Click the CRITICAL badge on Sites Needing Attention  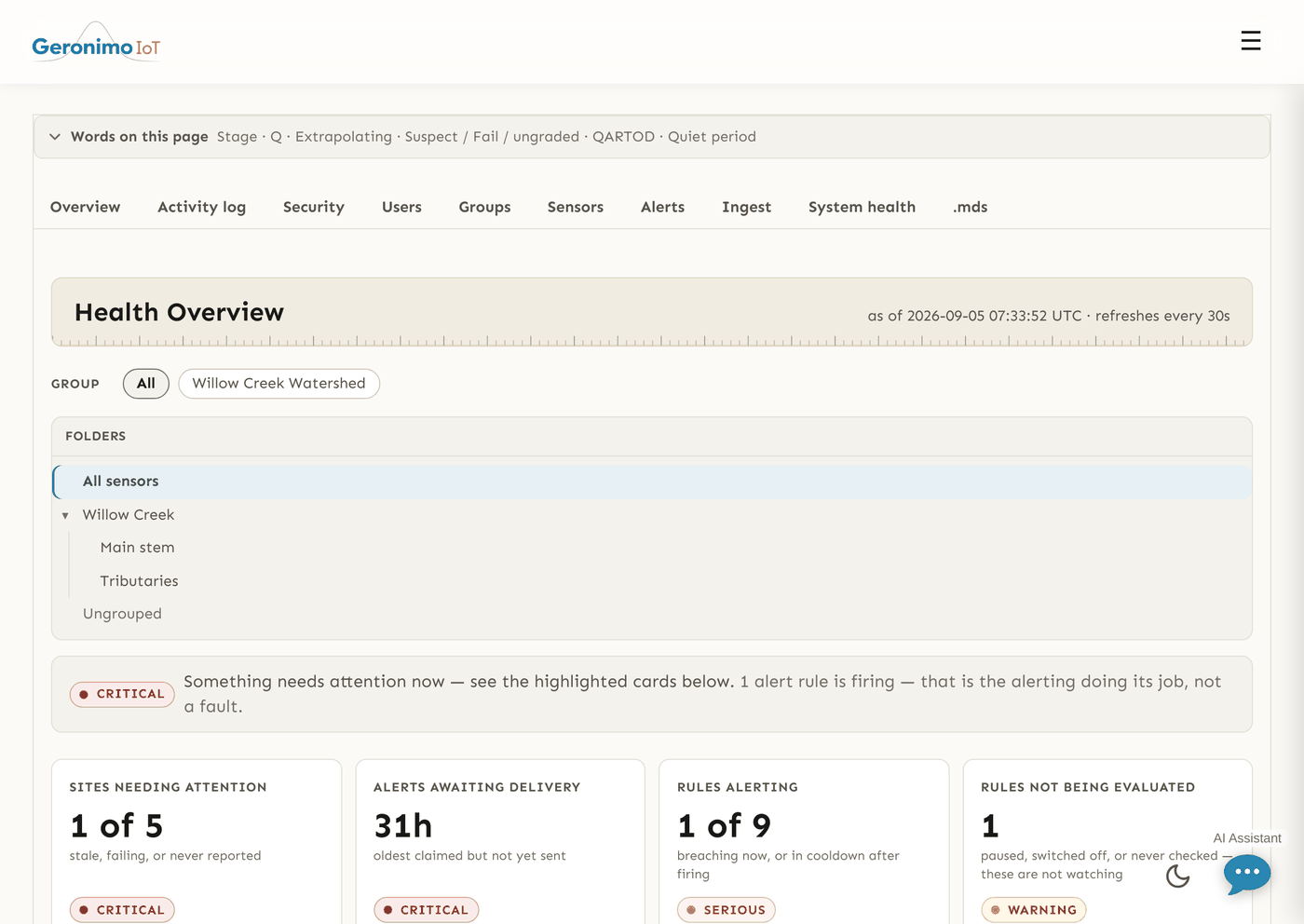[x=122, y=910]
